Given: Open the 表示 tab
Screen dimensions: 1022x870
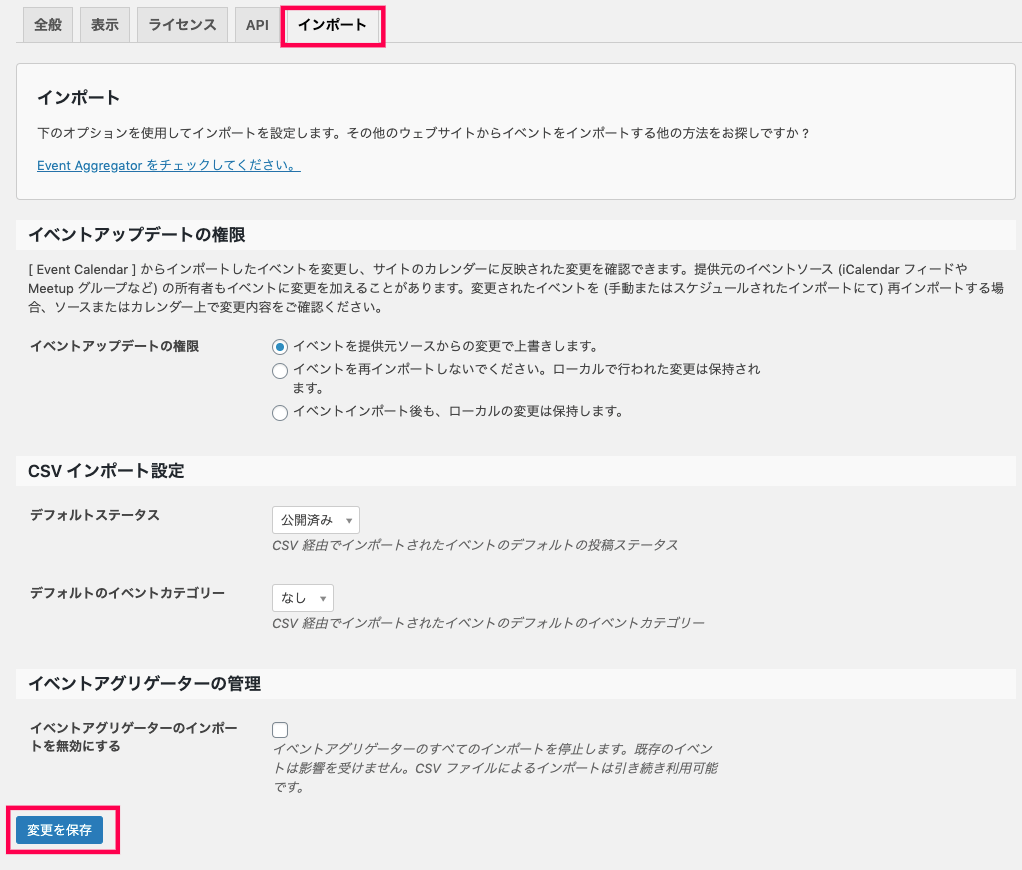Looking at the screenshot, I should click(105, 26).
